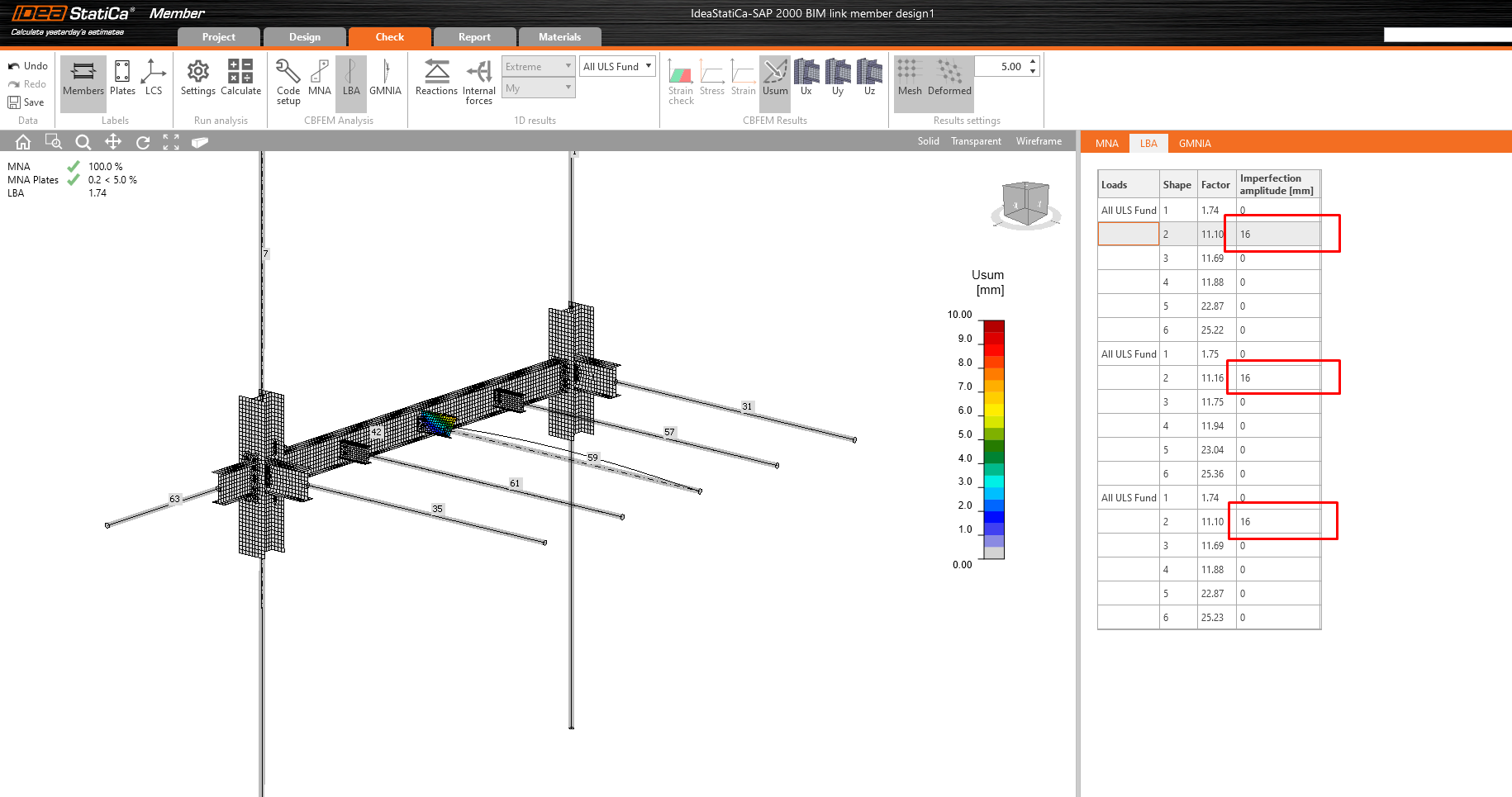
Task: Open Code setup wrench icon
Action: (288, 80)
